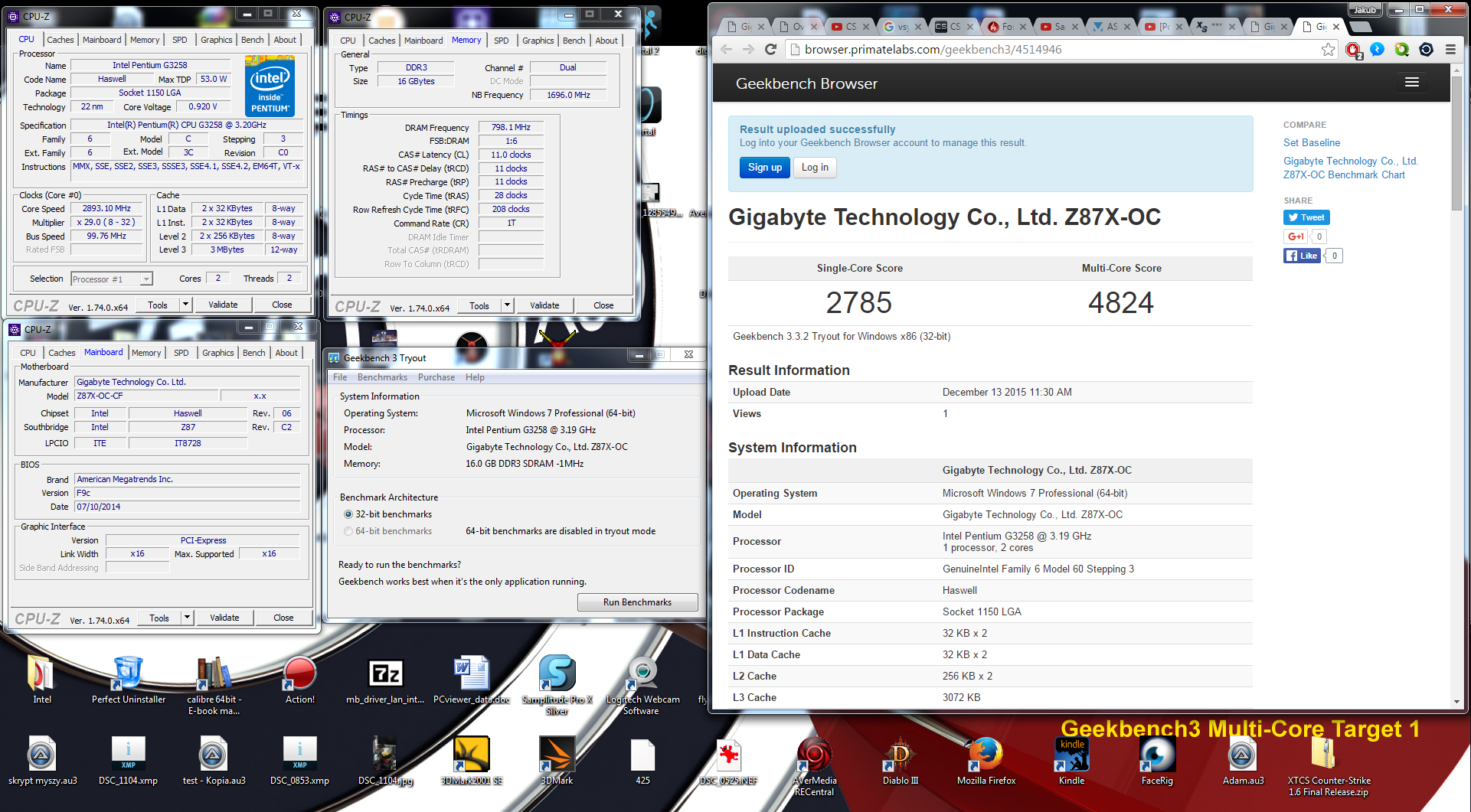Launch Action! from desktop
1471x812 pixels.
(299, 680)
